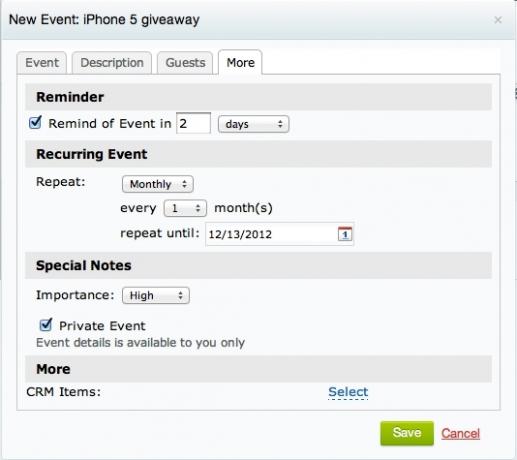This screenshot has width=517, height=460.
Task: Click the Select link for CRM Items
Action: [x=348, y=392]
